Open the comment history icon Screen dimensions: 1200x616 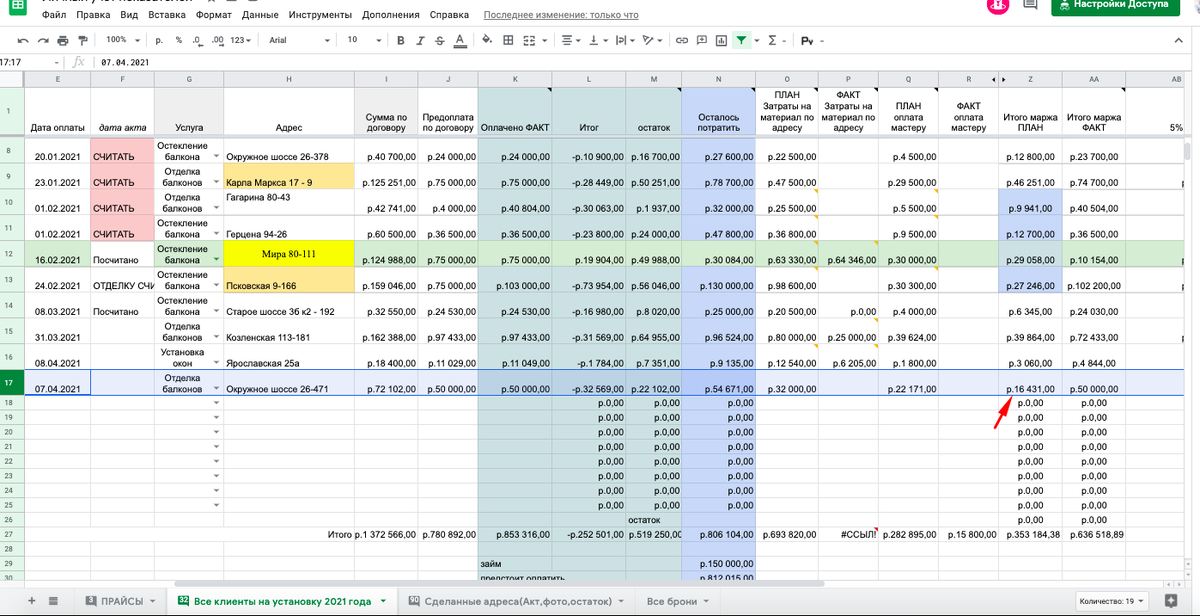pyautogui.click(x=1030, y=5)
